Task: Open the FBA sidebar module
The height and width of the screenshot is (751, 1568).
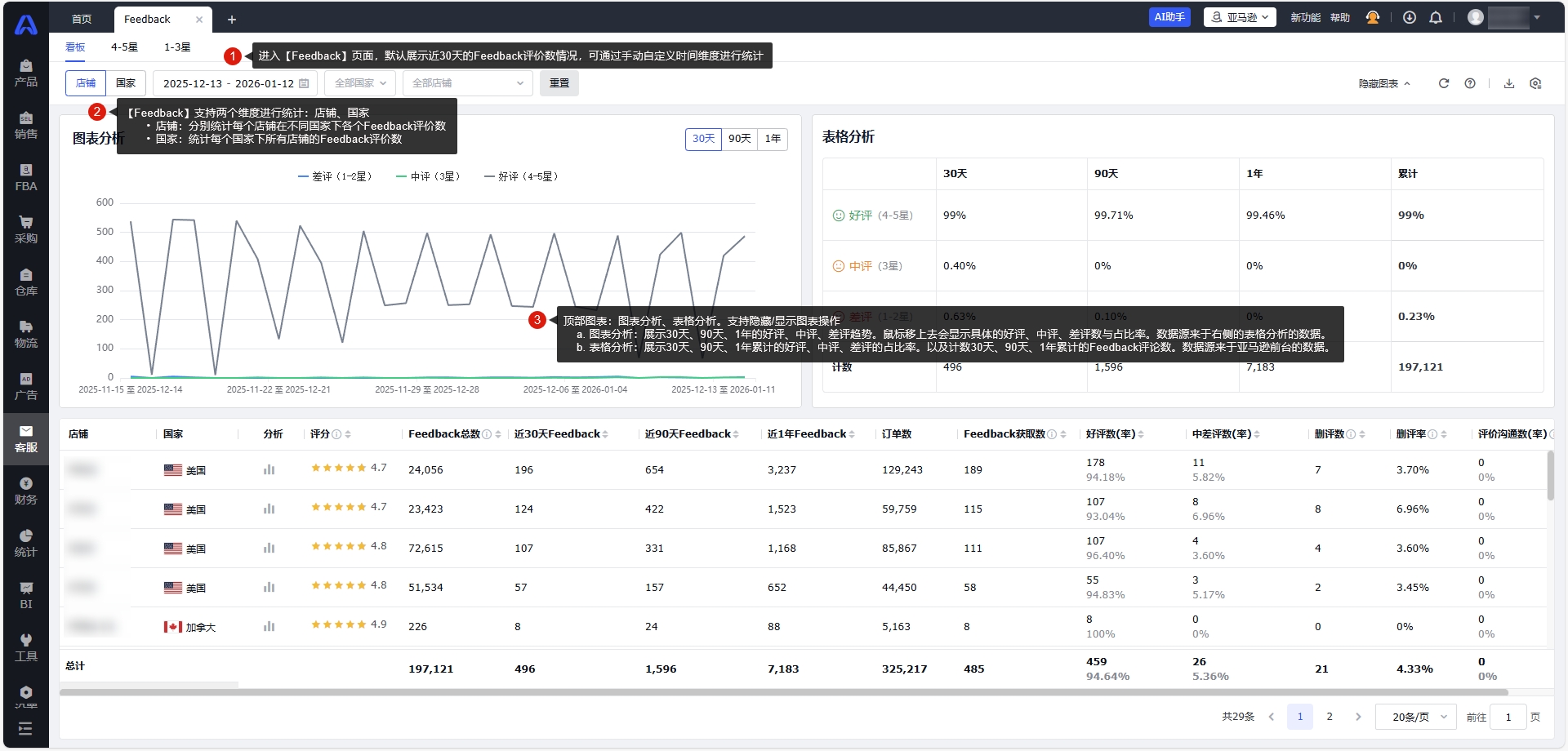Action: [26, 177]
